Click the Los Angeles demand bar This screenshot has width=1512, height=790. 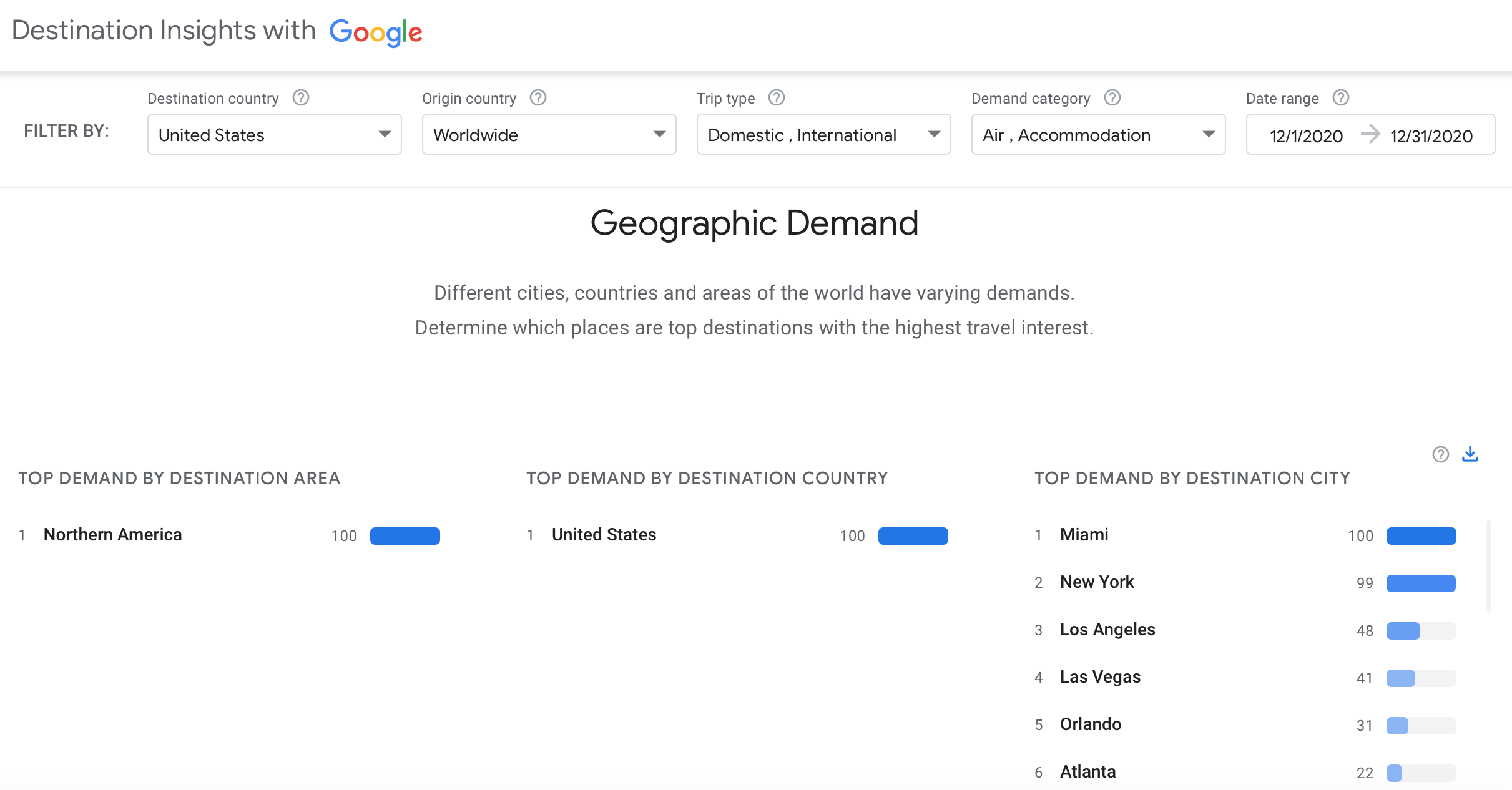1421,631
